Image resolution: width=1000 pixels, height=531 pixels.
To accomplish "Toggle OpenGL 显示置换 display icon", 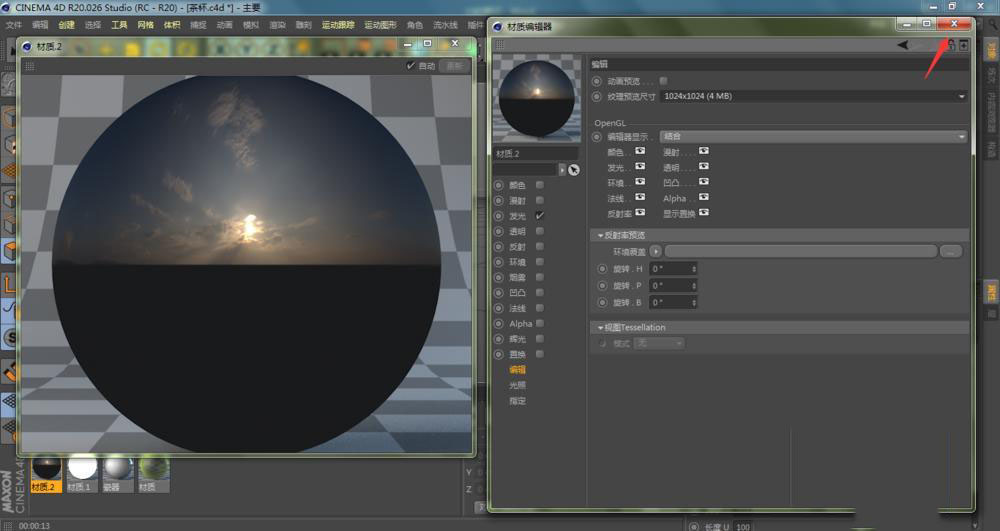I will tap(703, 212).
